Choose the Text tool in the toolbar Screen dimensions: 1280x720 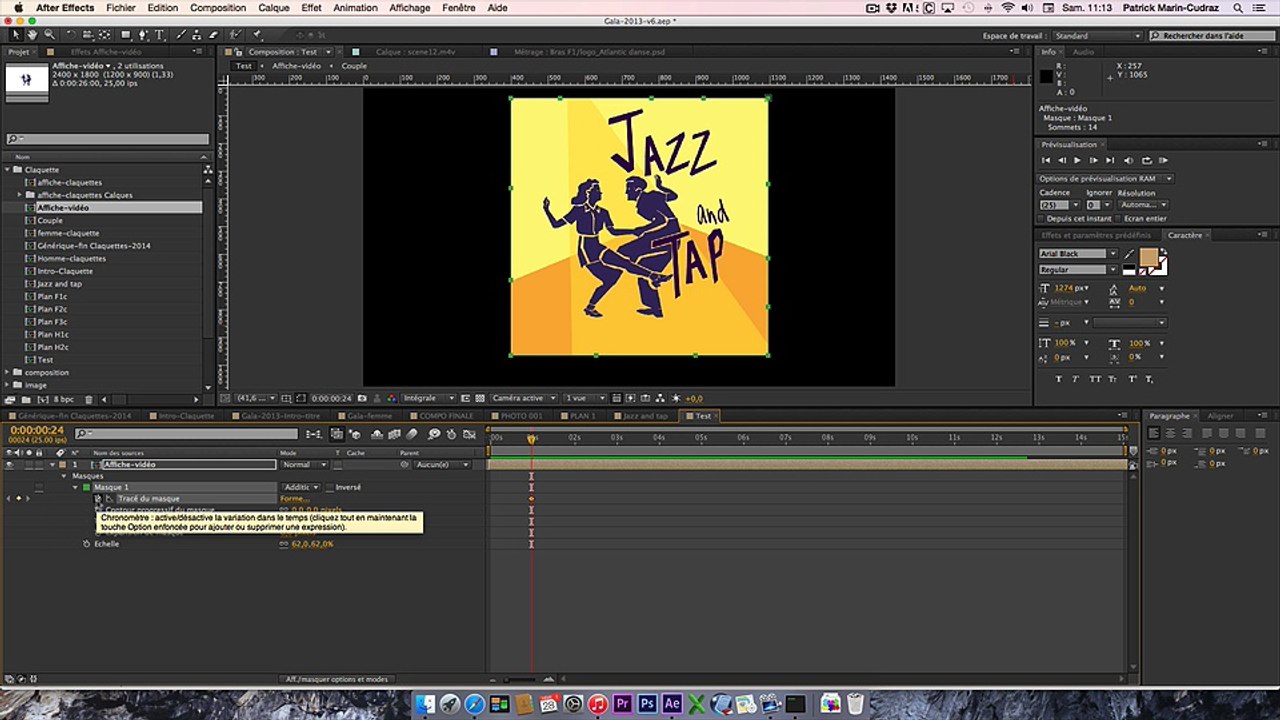point(160,35)
